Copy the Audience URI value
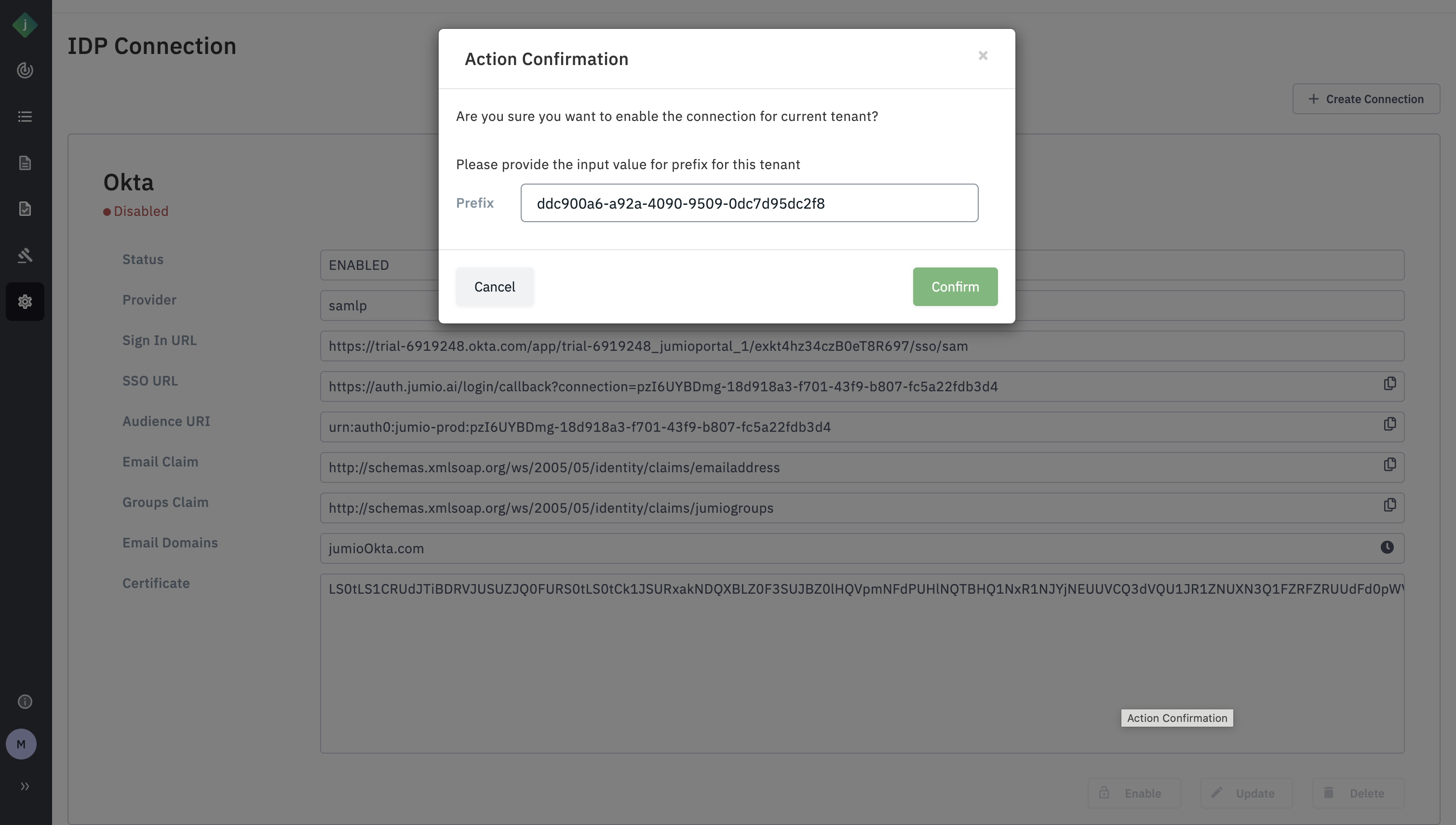Screen dimensions: 1456x825 [1389, 425]
